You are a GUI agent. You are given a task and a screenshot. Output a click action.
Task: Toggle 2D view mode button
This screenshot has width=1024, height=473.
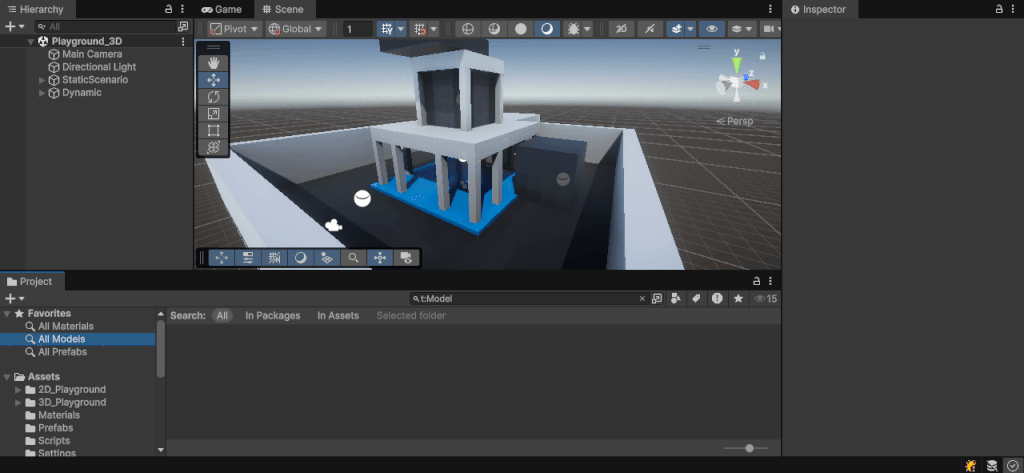point(622,29)
